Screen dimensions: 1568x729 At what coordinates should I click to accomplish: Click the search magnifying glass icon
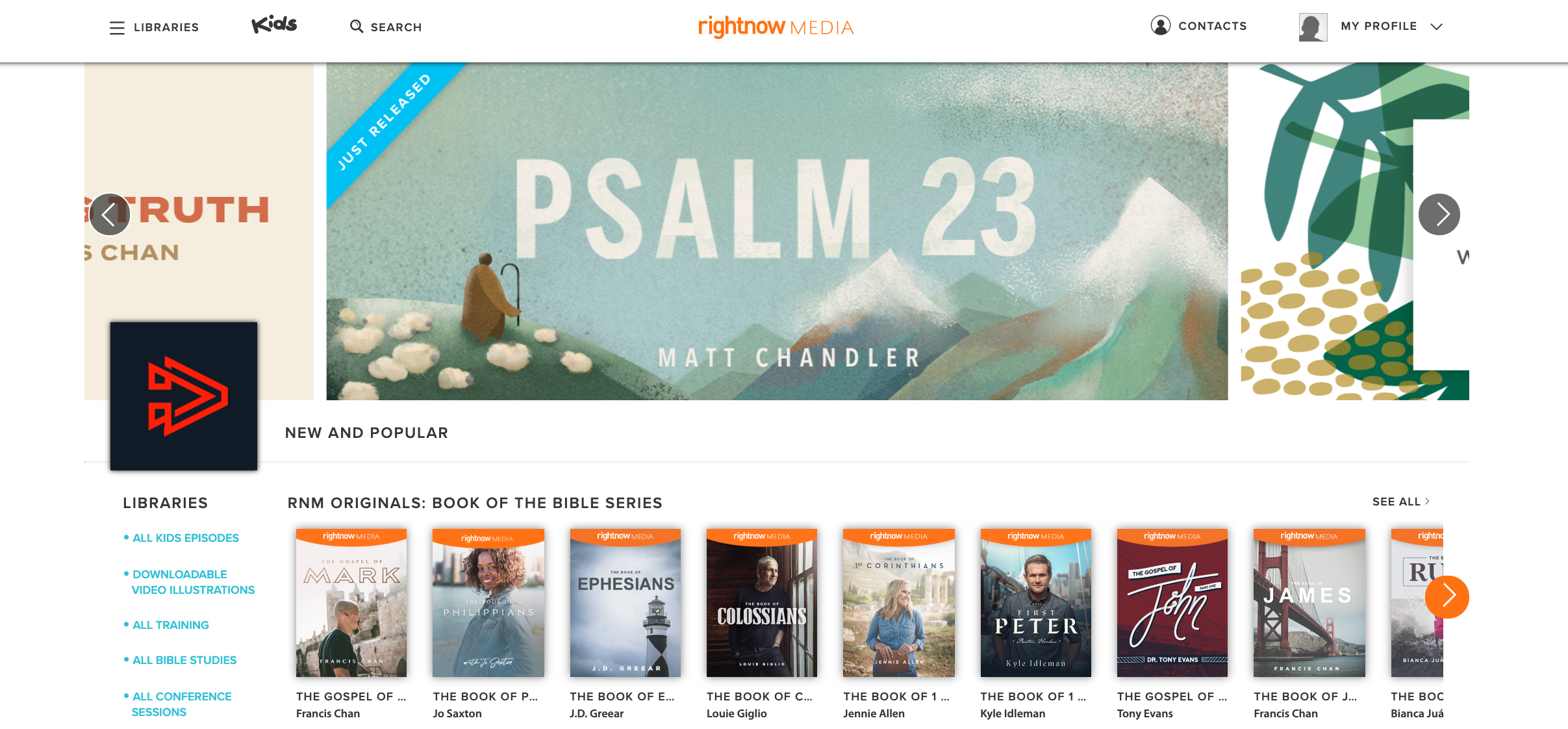pyautogui.click(x=357, y=27)
